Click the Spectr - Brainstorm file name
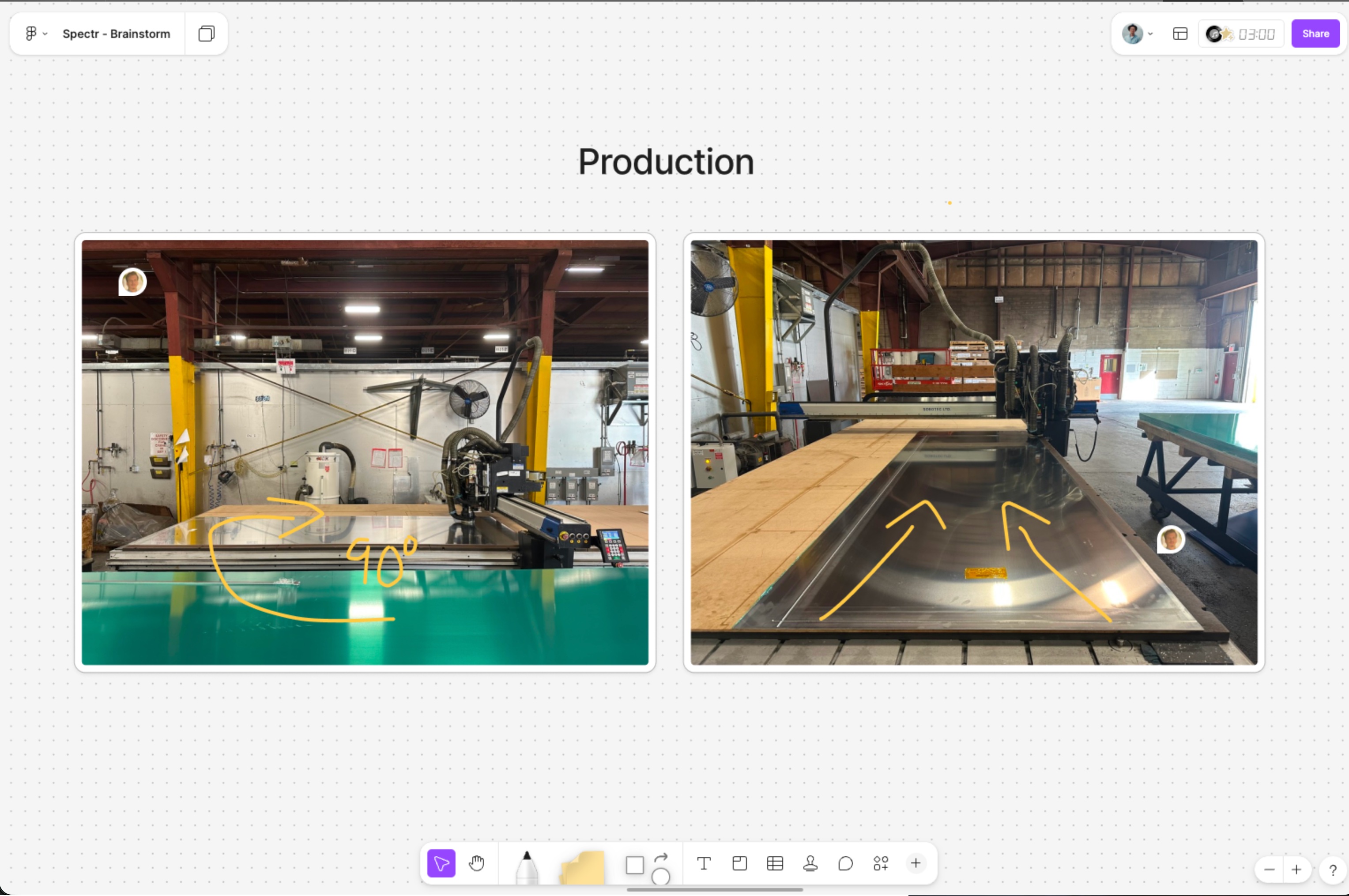Image resolution: width=1349 pixels, height=896 pixels. 116,34
